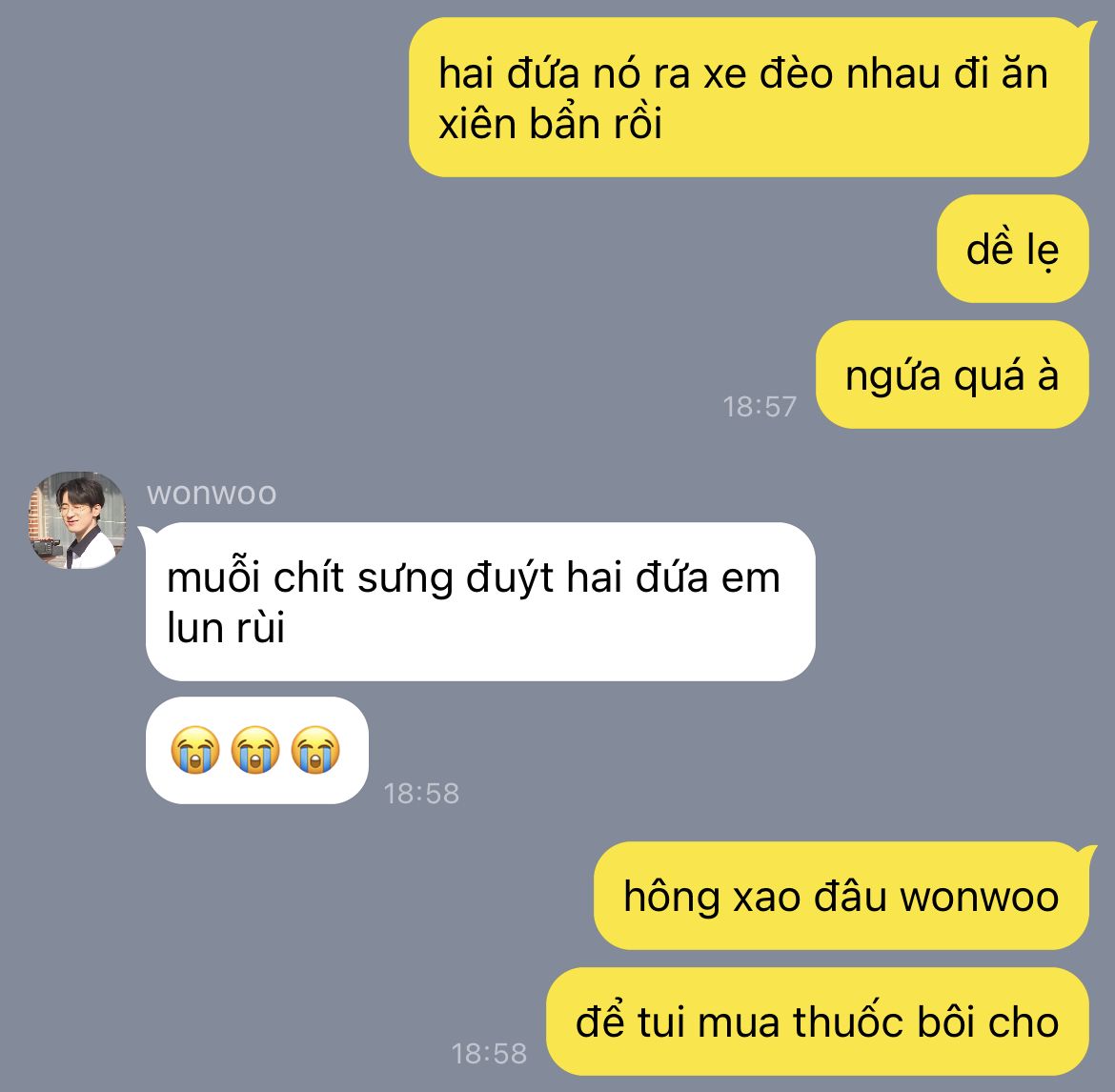Image resolution: width=1115 pixels, height=1092 pixels.
Task: Tap the white 'muỗi chít sưng' message bubble
Action: click(480, 601)
